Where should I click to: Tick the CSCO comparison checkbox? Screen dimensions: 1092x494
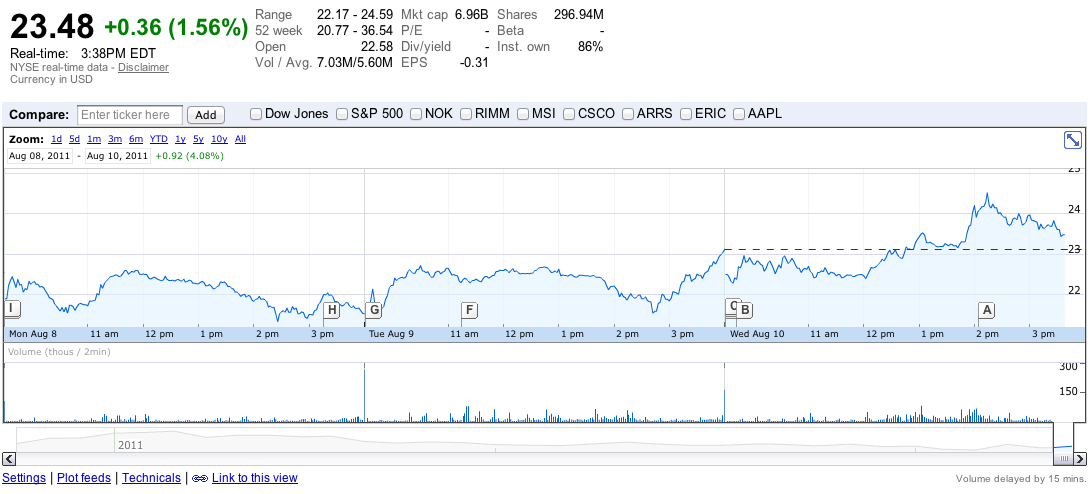click(569, 114)
